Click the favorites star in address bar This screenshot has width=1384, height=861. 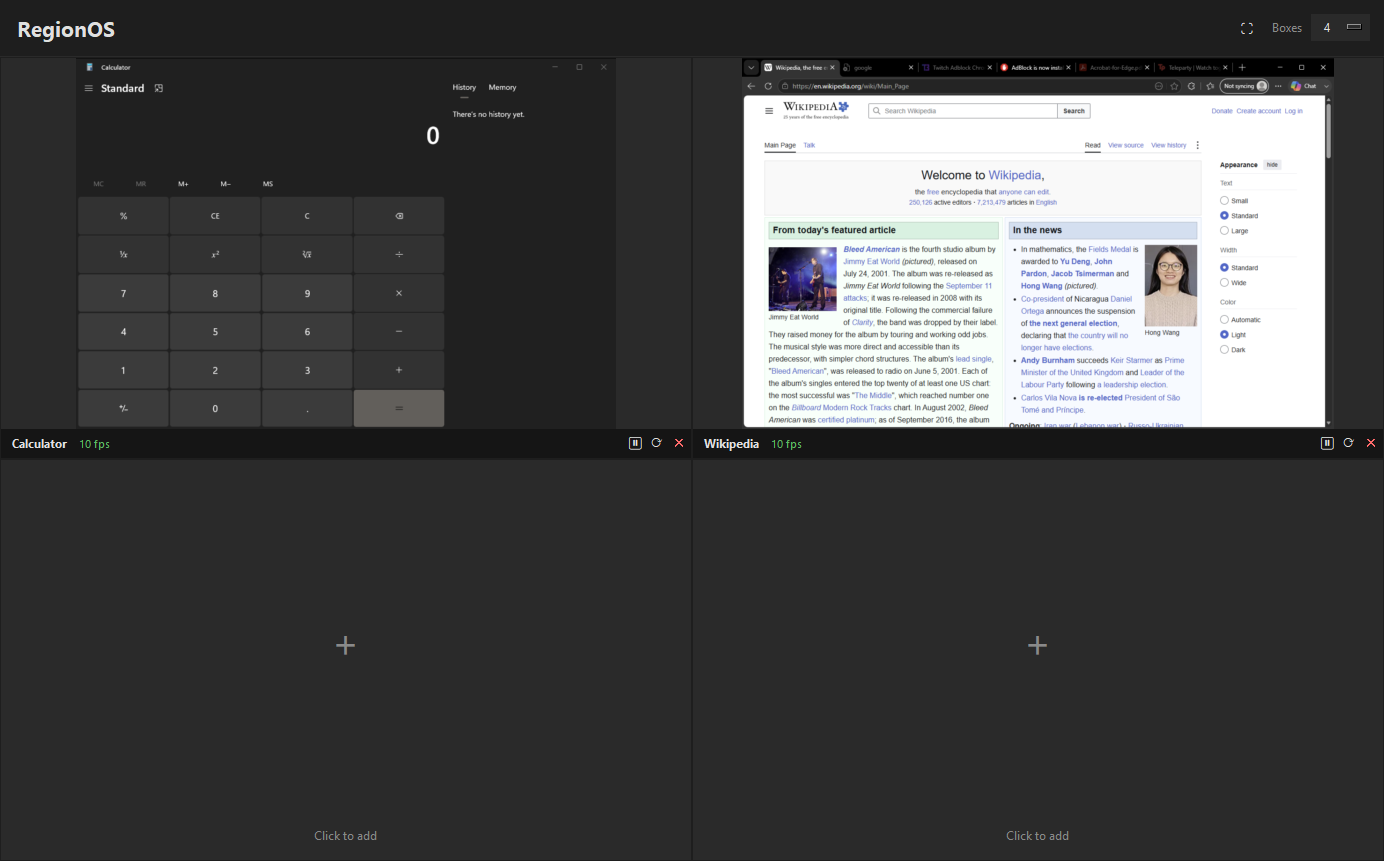[x=1175, y=86]
